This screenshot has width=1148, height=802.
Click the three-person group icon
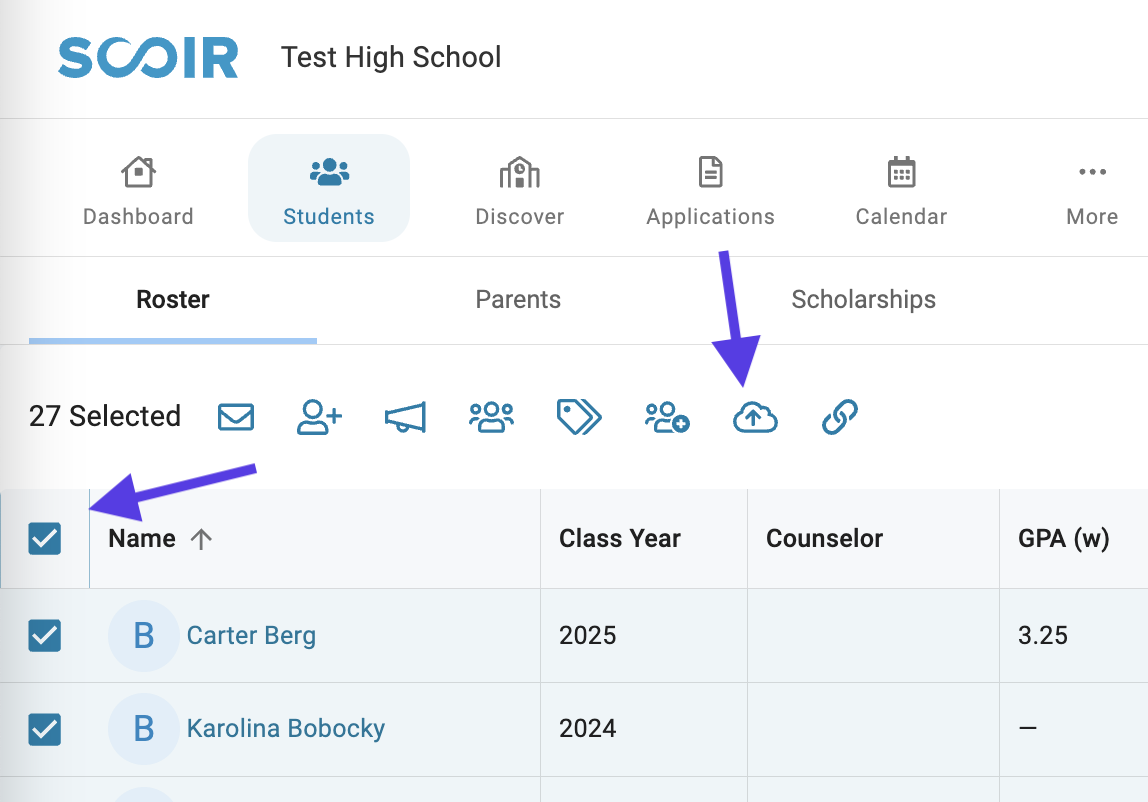point(491,417)
